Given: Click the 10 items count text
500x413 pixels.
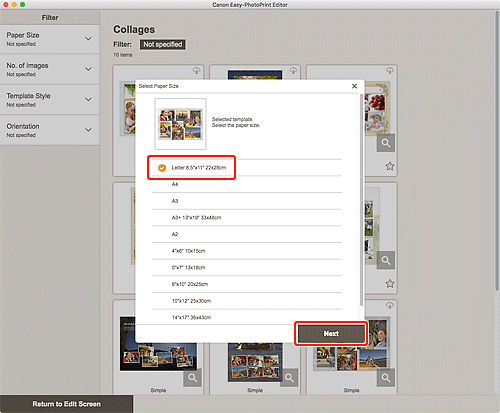Looking at the screenshot, I should tap(123, 55).
